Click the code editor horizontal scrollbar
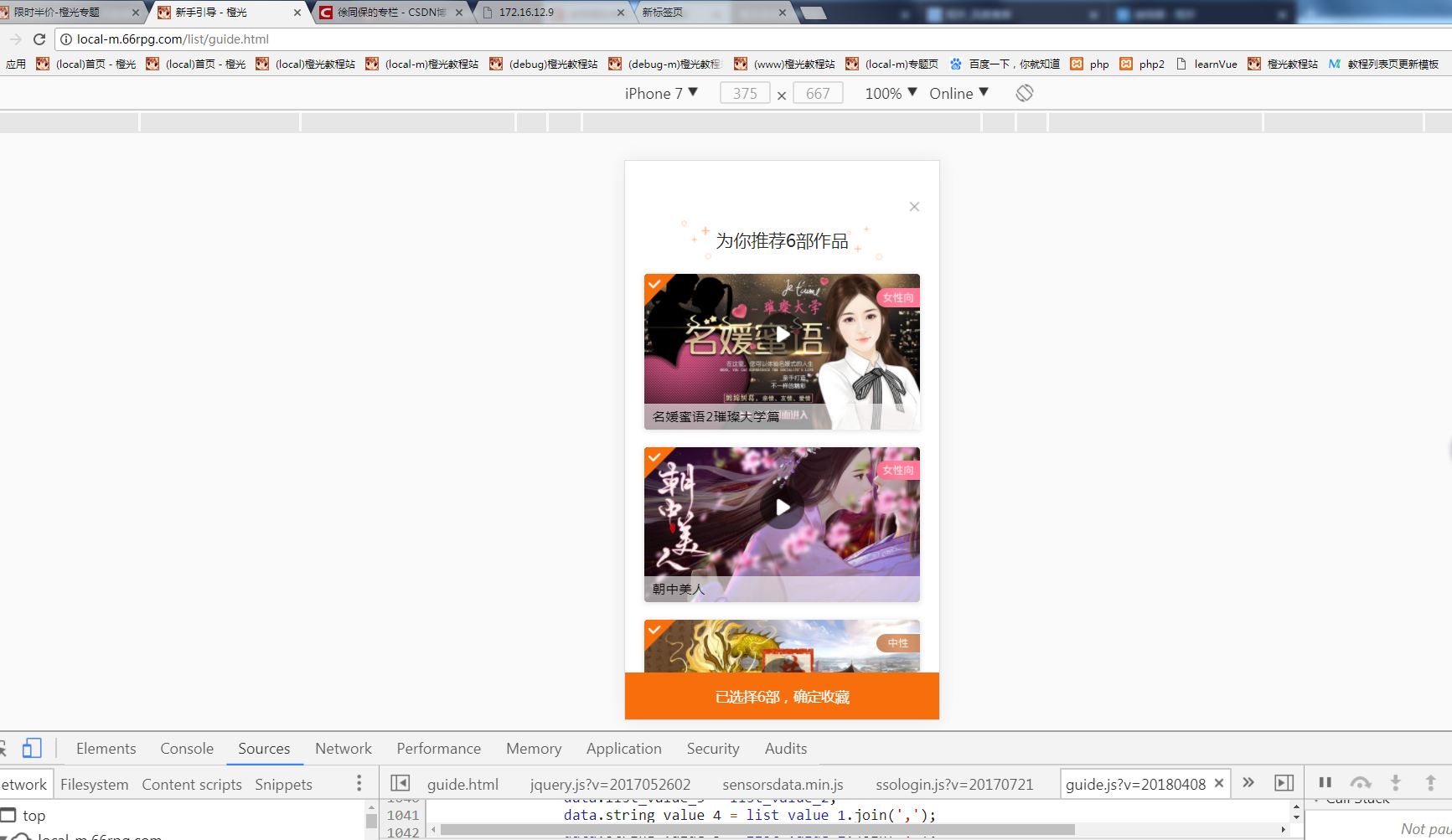Viewport: 1452px width, 840px height. click(757, 830)
